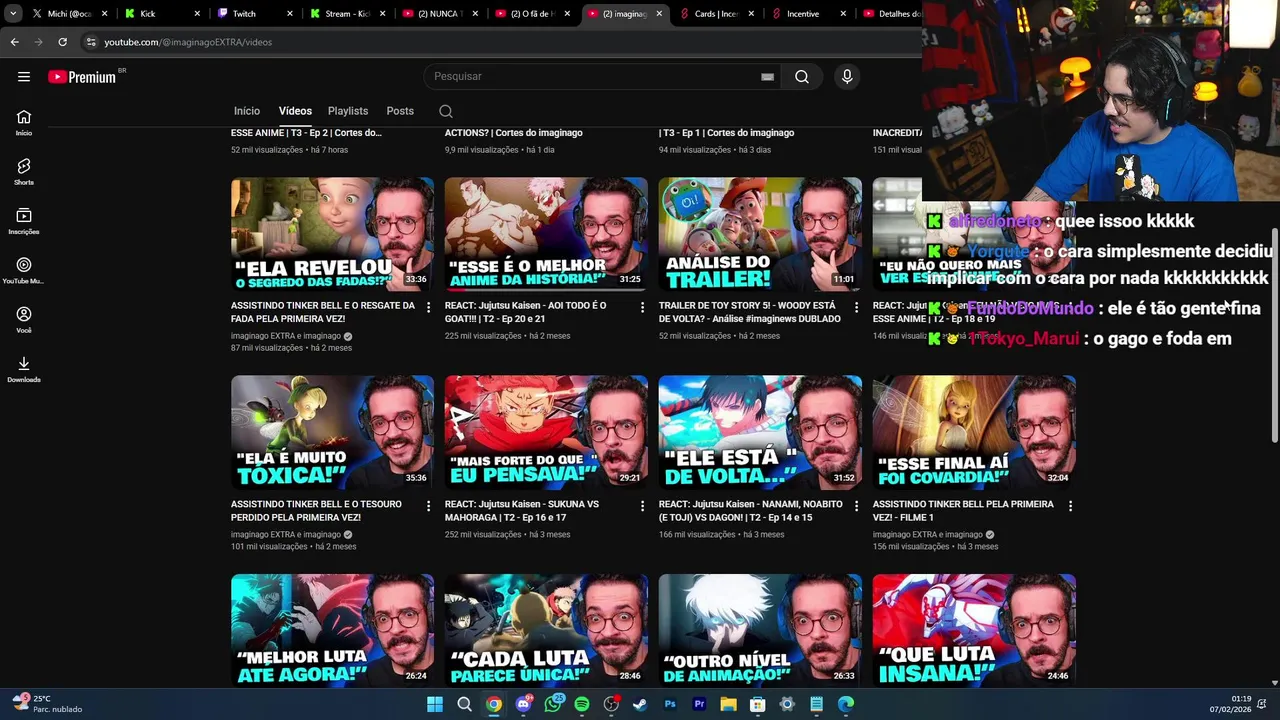Switch to the Twitch browser tab
Screen dimensions: 1280x720
(253, 14)
